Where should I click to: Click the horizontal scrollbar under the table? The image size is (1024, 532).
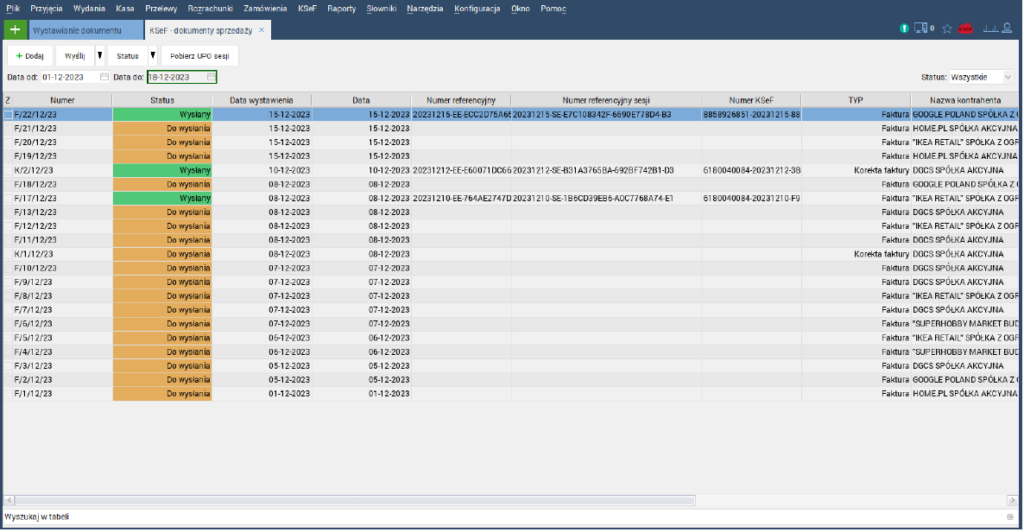[x=500, y=499]
